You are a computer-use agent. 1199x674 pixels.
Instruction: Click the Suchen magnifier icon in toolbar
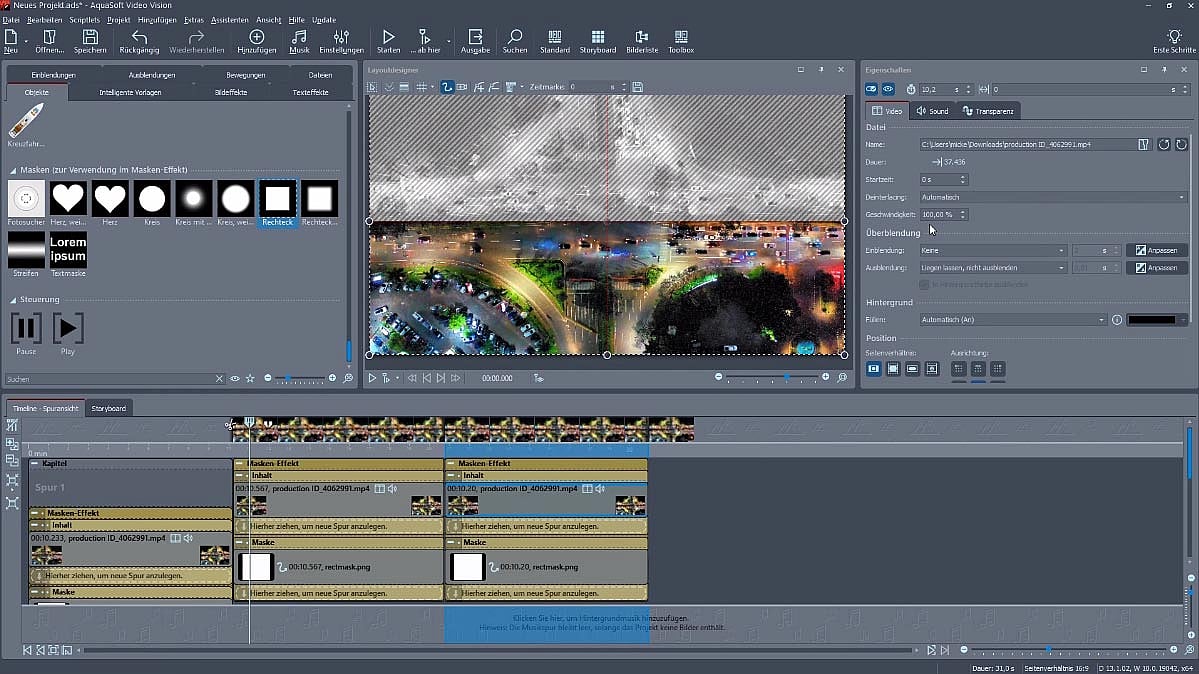tap(515, 41)
